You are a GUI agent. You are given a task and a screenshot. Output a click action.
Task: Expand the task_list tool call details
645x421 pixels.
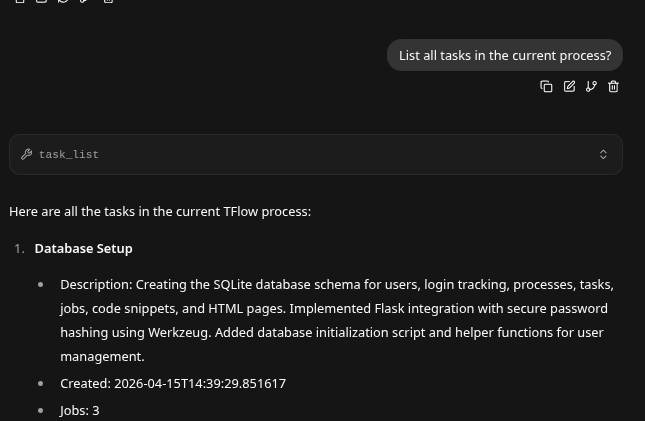click(x=603, y=155)
